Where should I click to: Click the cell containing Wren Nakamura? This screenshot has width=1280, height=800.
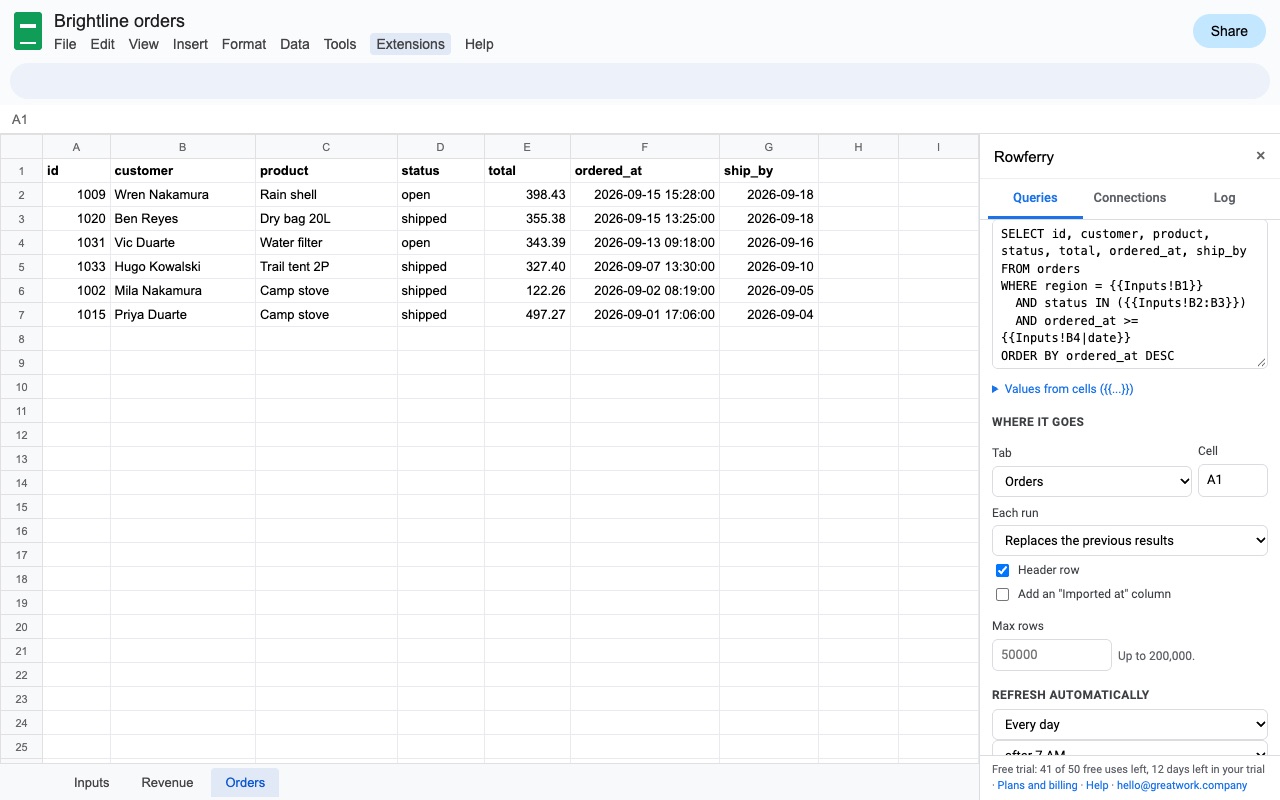click(x=183, y=195)
